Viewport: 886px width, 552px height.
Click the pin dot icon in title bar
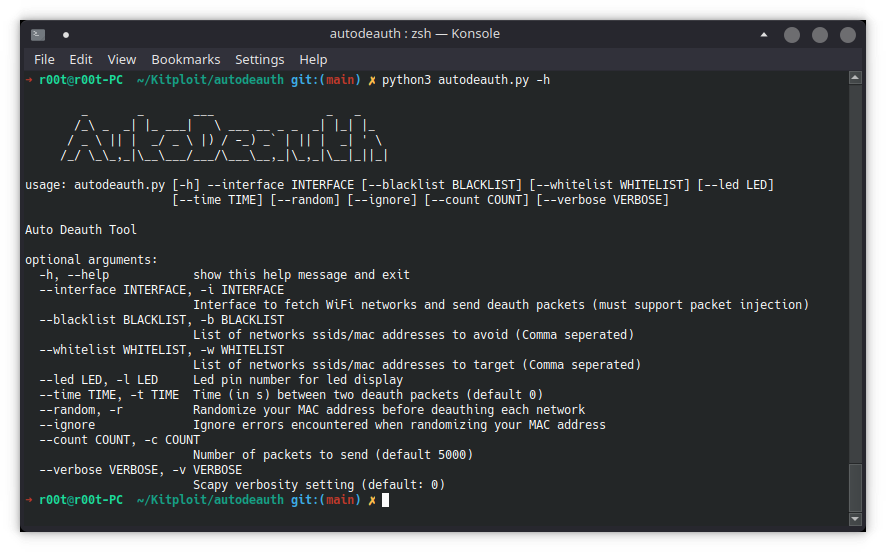coord(66,35)
